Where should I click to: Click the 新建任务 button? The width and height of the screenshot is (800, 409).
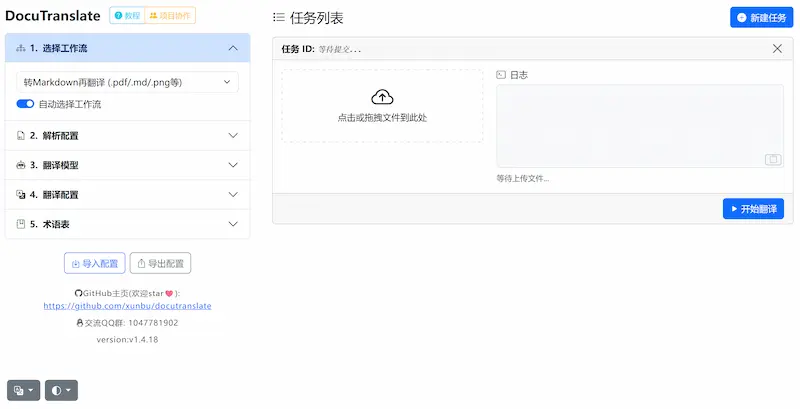tap(757, 18)
